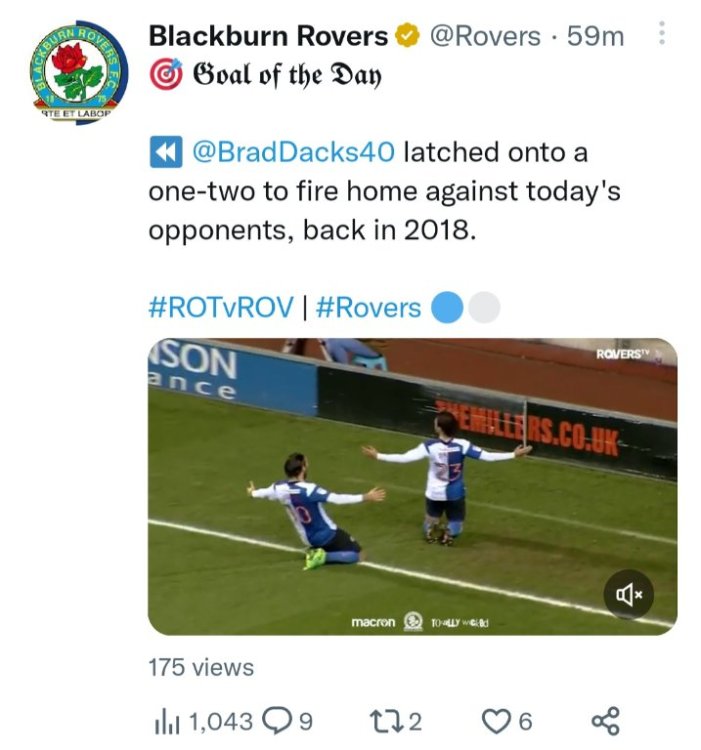701x750 pixels.
Task: Like the tweet with the heart
Action: (x=497, y=720)
